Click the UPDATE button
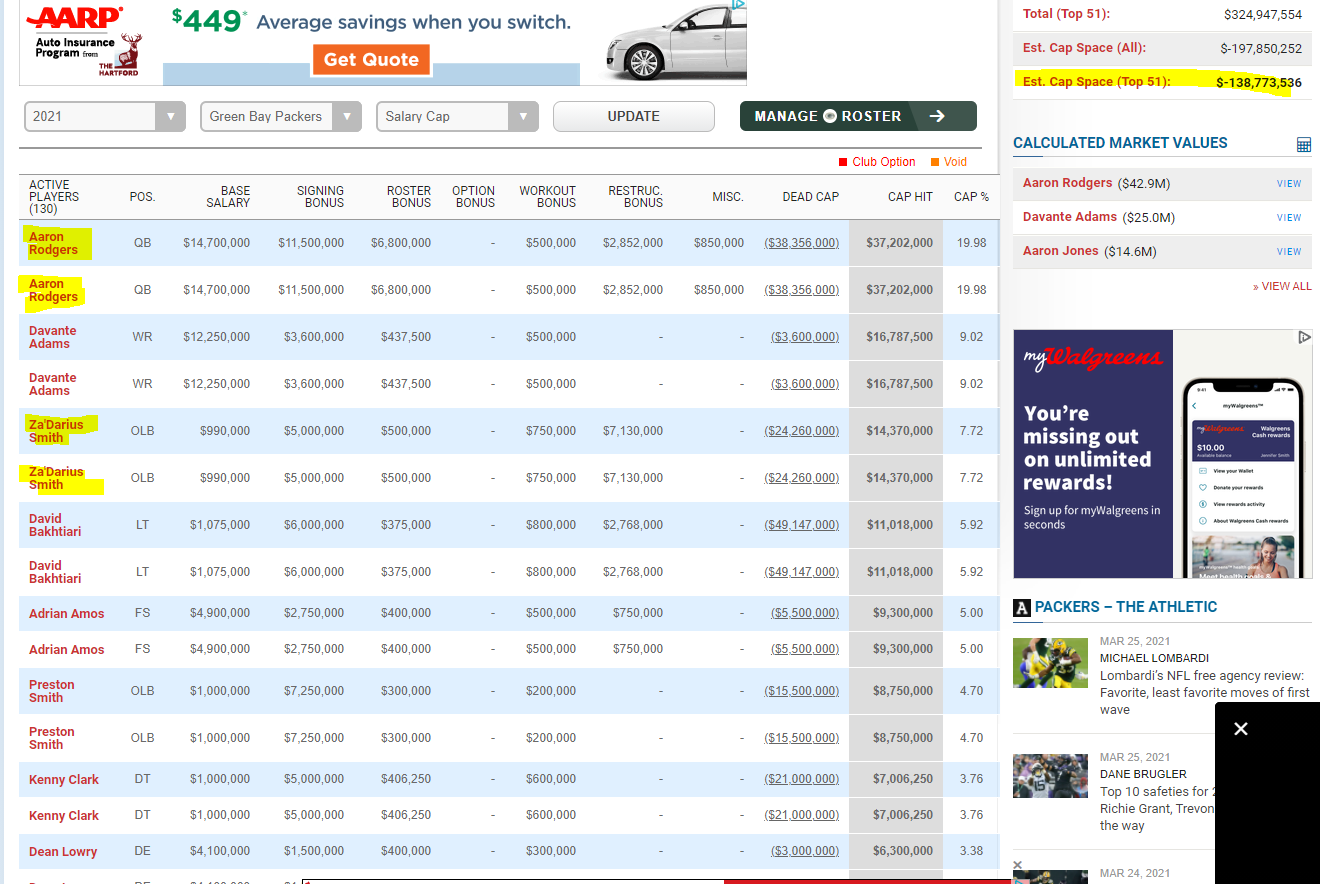Screen dimensions: 1320x884 click(x=633, y=116)
